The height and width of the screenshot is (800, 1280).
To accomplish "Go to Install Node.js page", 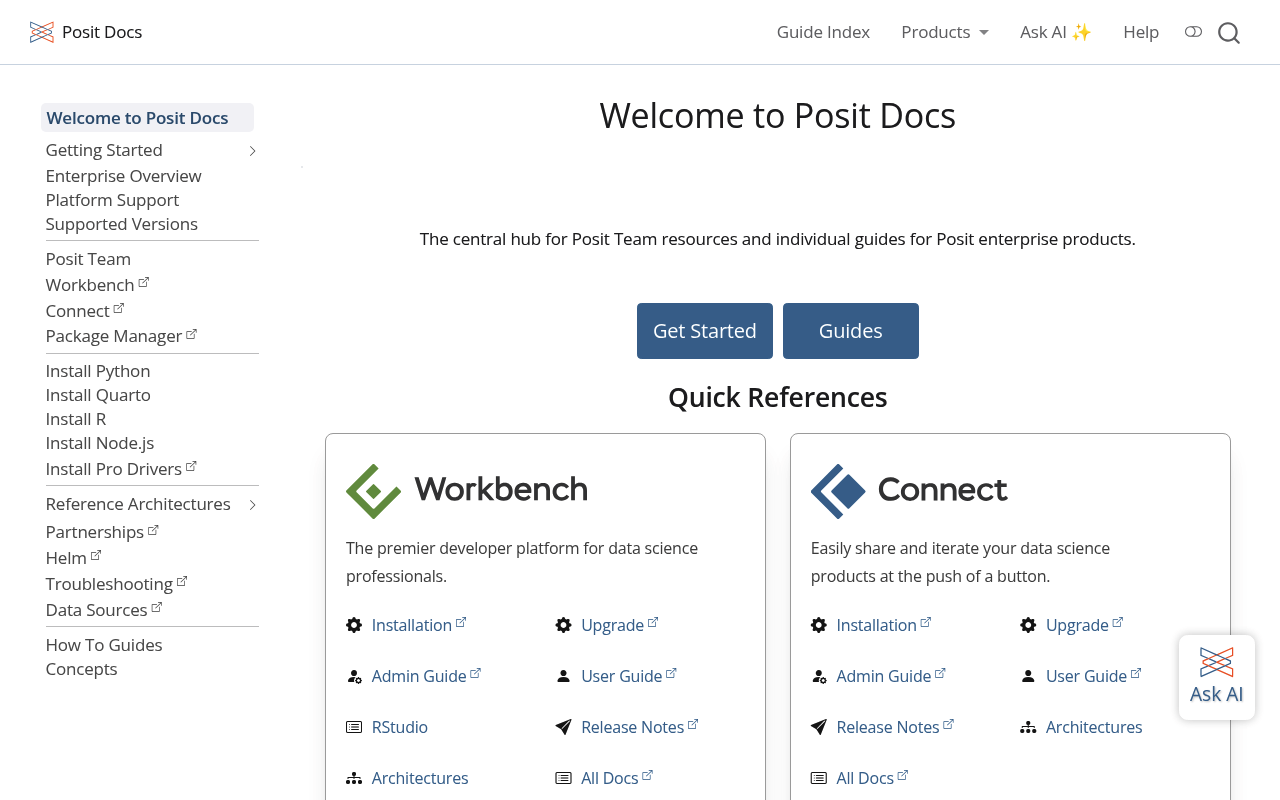I will 100,443.
